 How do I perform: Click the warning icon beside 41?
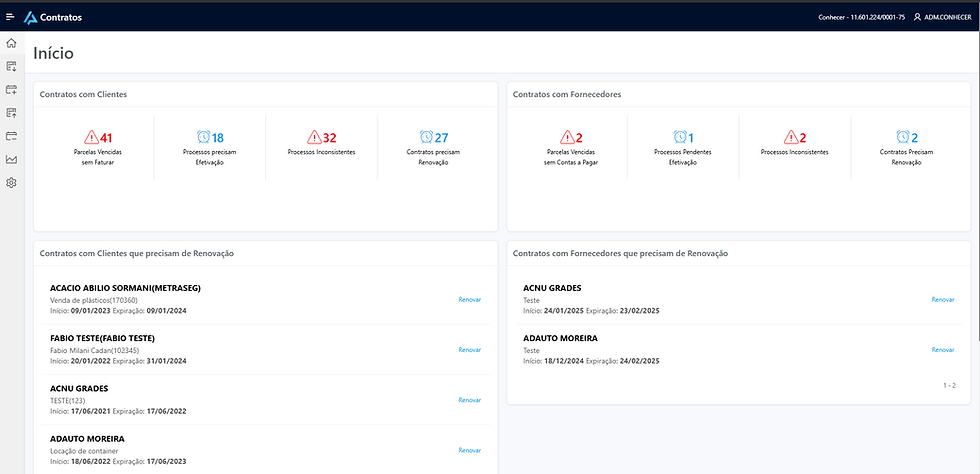click(x=91, y=137)
